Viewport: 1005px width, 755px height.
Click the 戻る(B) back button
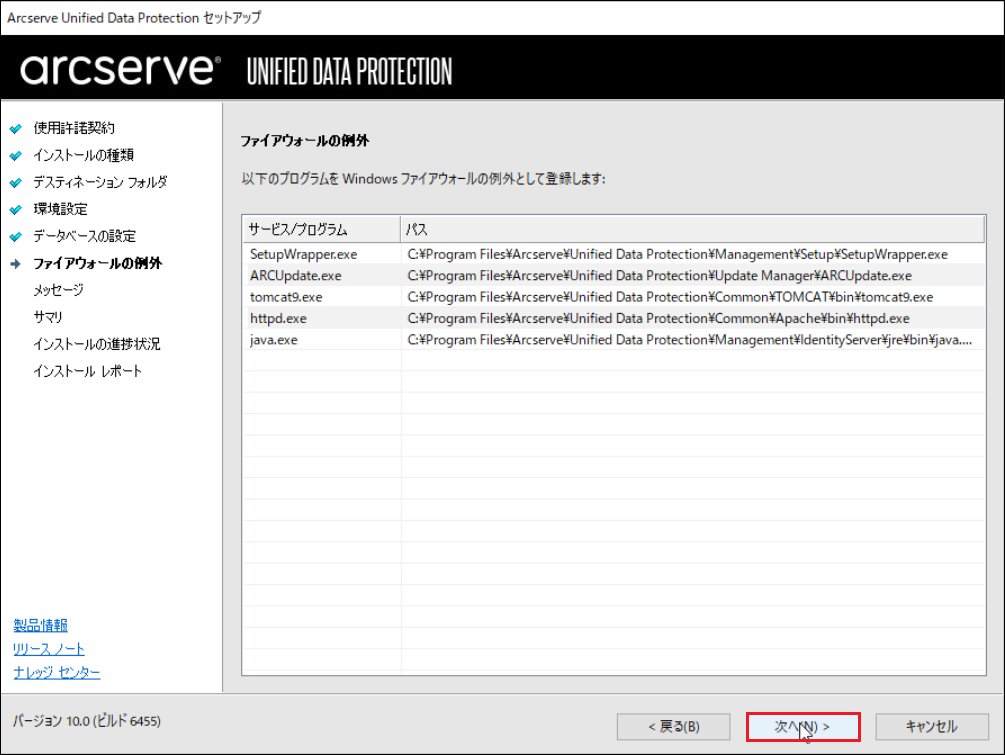tap(673, 727)
